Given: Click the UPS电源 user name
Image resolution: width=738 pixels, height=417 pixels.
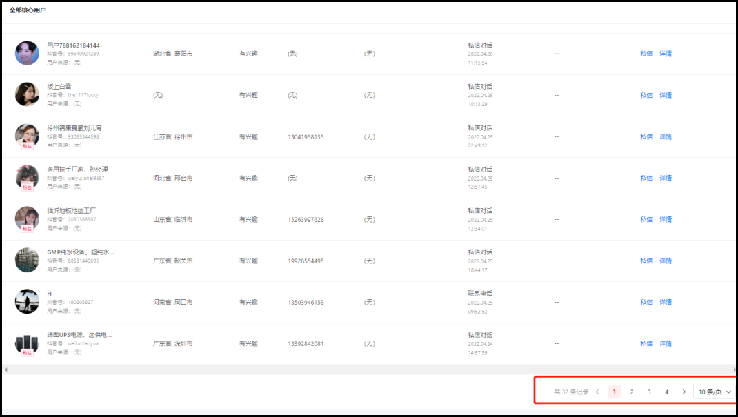Looking at the screenshot, I should point(80,335).
